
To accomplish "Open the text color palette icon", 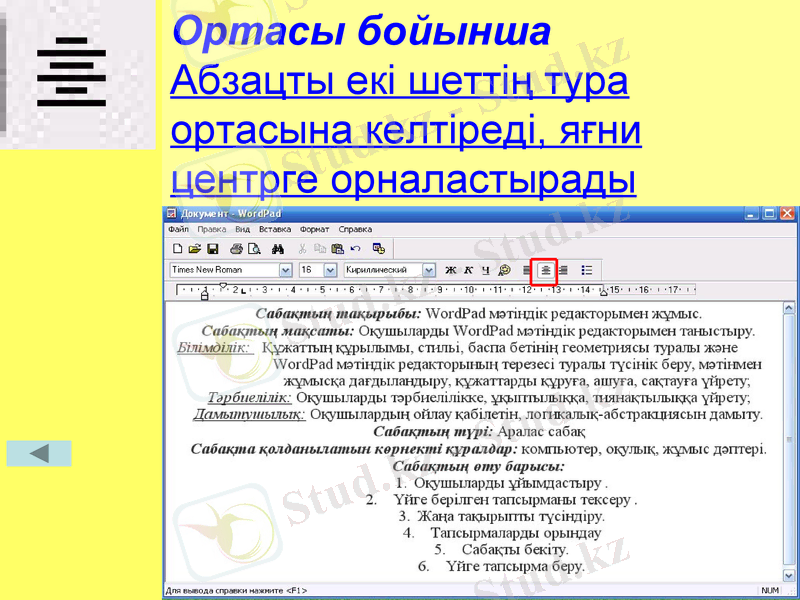I will 502,269.
